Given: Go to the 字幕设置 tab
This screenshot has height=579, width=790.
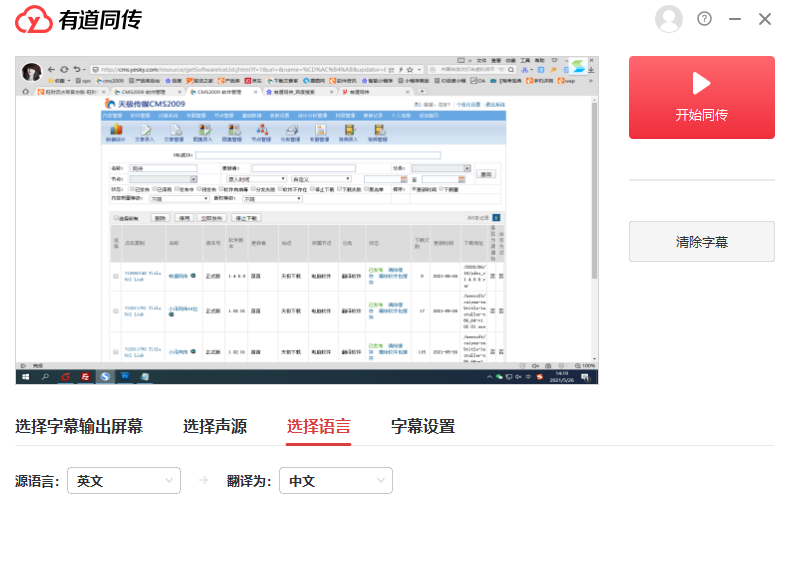Looking at the screenshot, I should 423,427.
